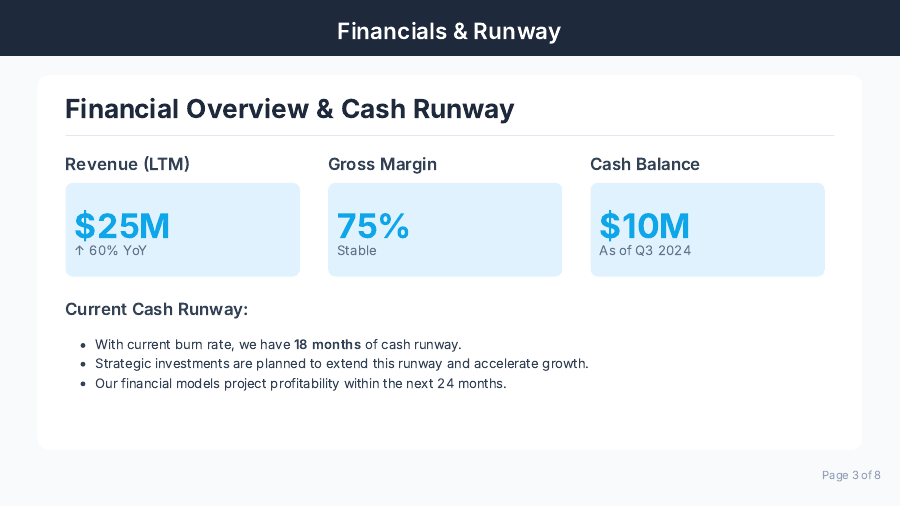
Task: Select the $25M revenue figure
Action: pyautogui.click(x=122, y=226)
